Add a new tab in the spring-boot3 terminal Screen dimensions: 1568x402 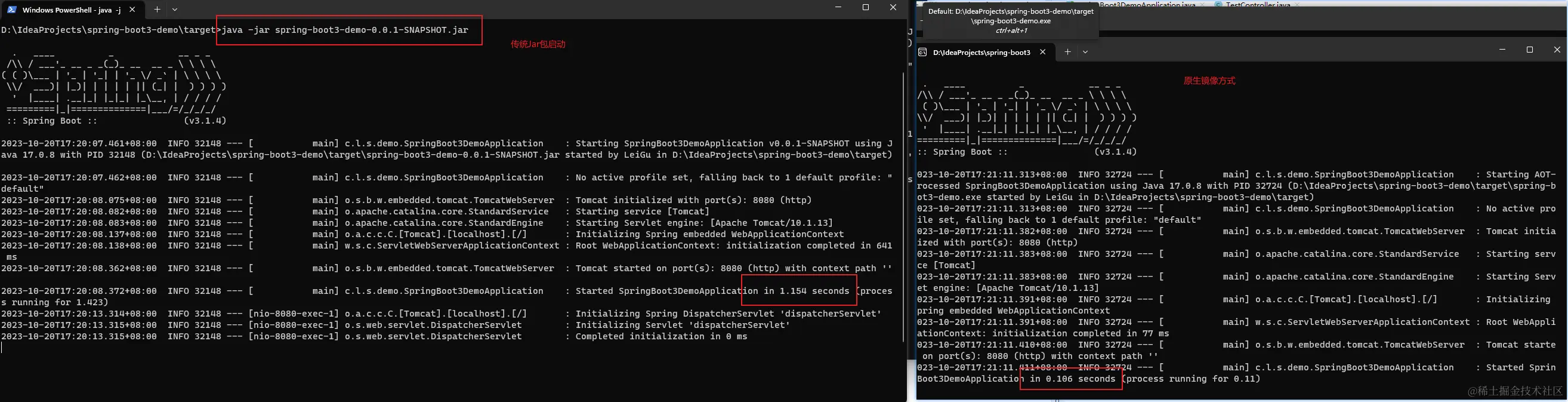1067,53
